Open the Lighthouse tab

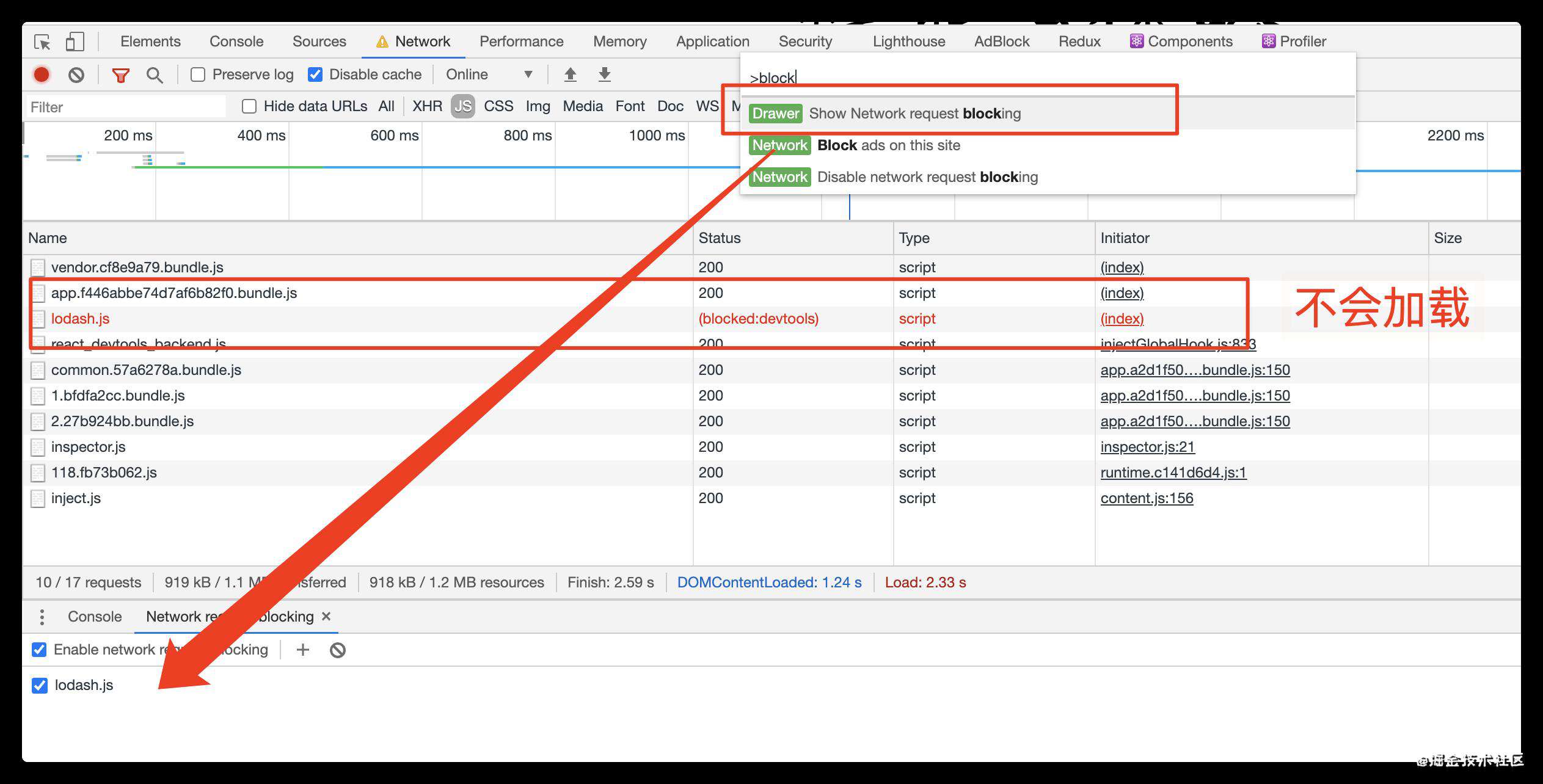908,42
